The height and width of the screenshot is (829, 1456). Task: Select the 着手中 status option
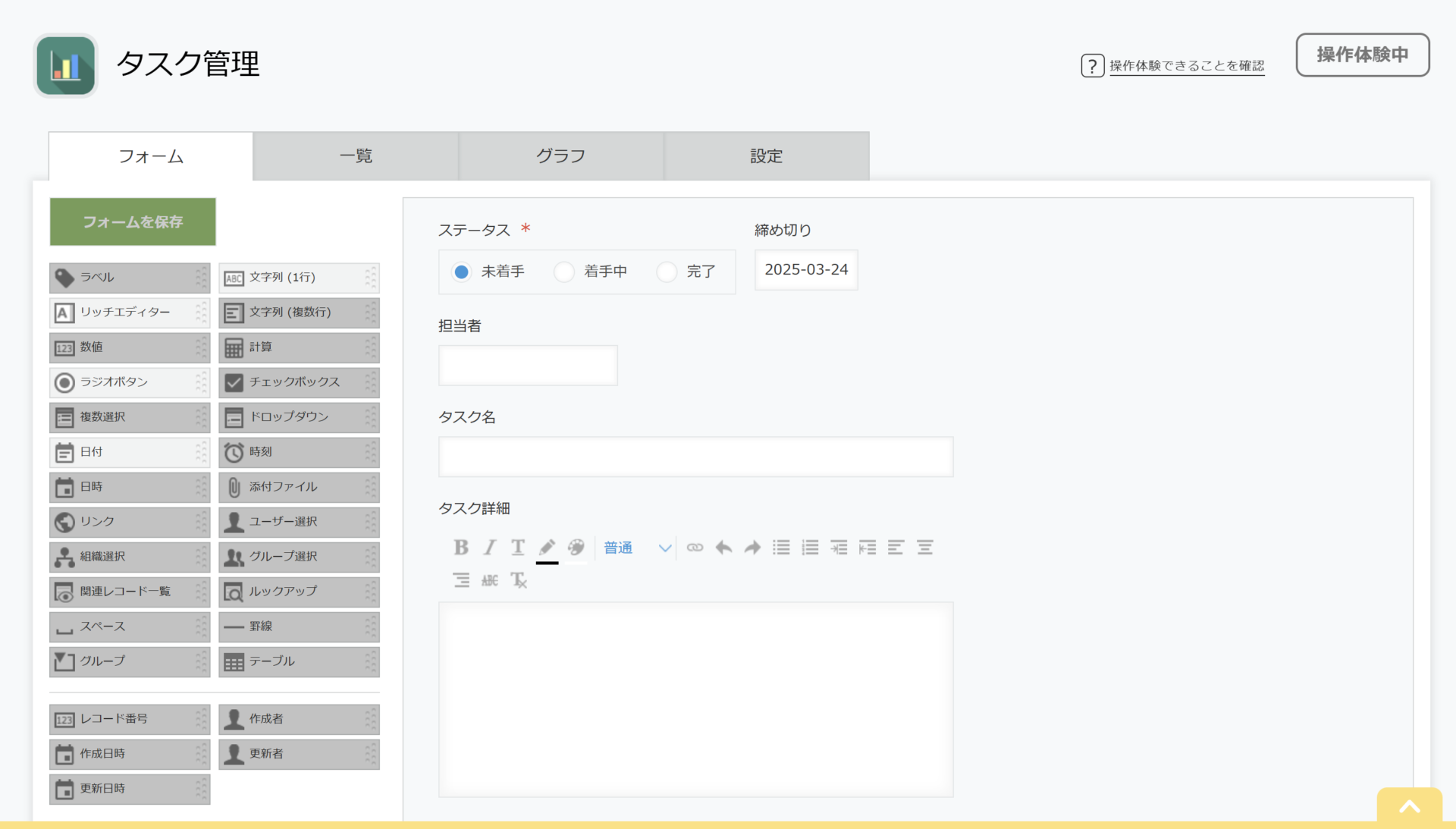(x=564, y=272)
